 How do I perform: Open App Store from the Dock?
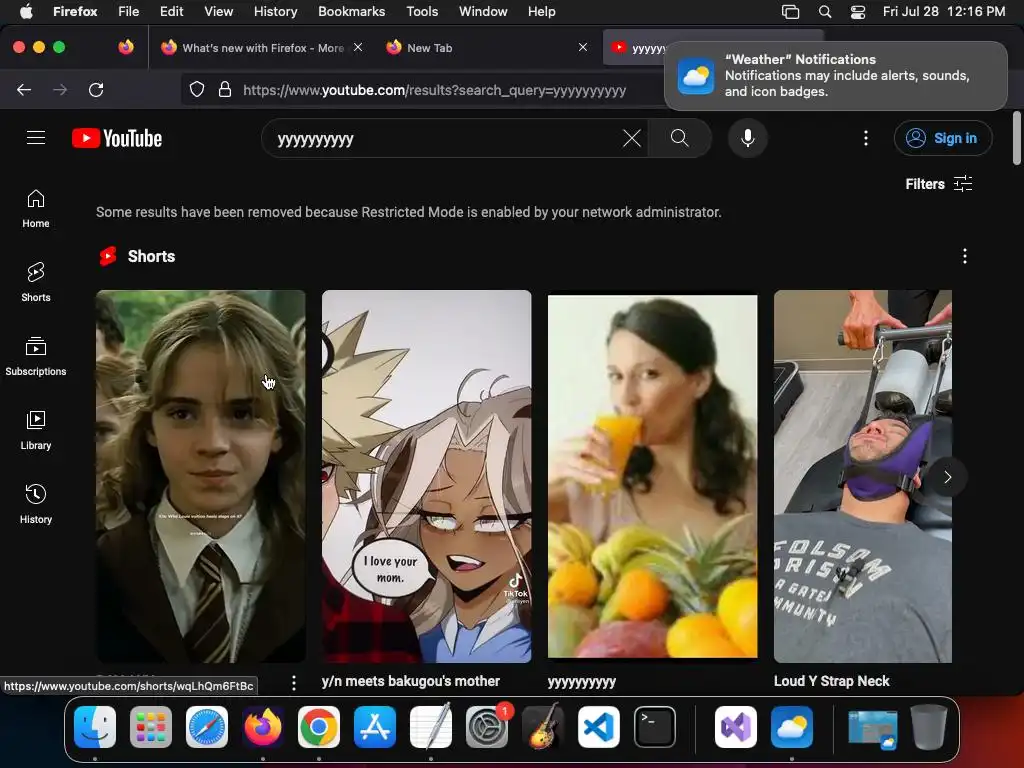coord(375,727)
